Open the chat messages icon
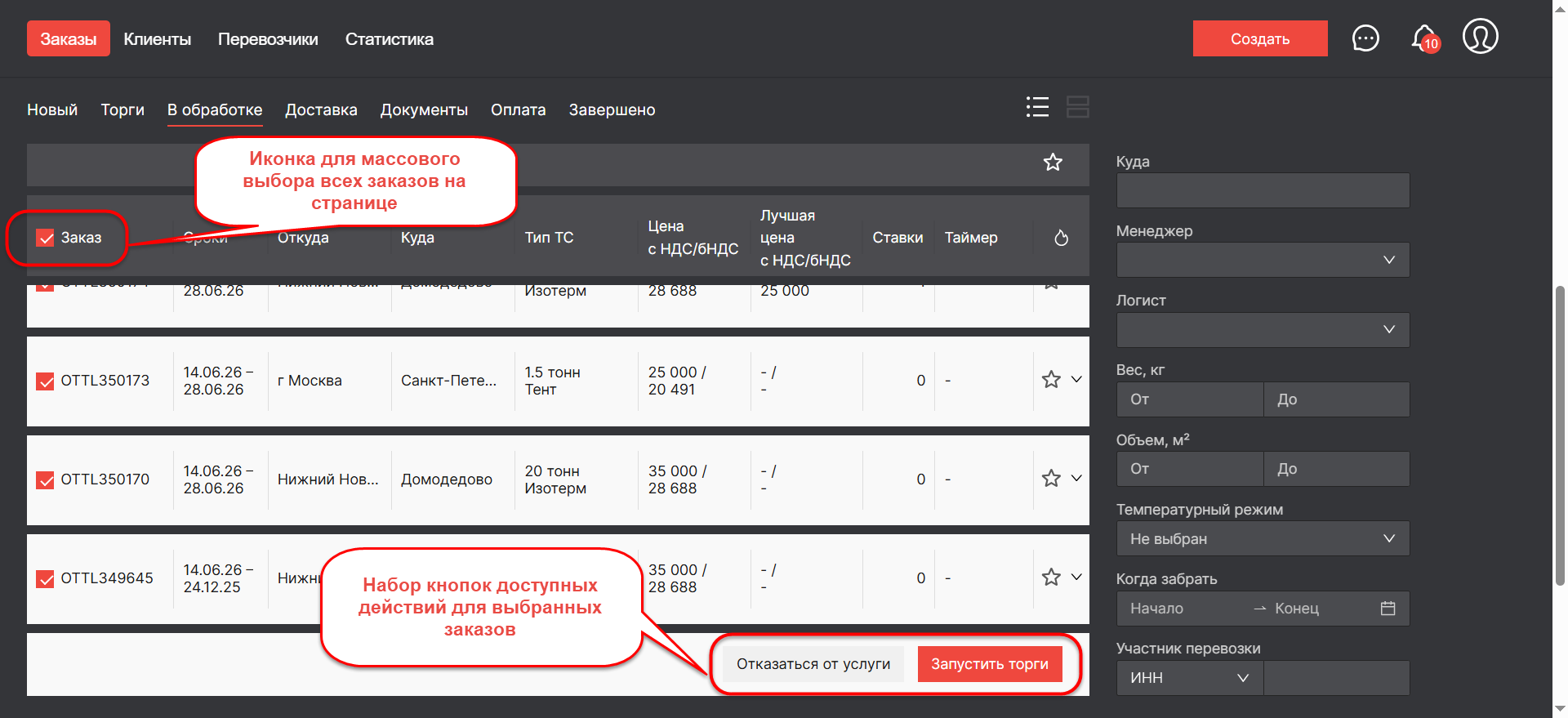Viewport: 1568px width, 718px height. (1365, 38)
